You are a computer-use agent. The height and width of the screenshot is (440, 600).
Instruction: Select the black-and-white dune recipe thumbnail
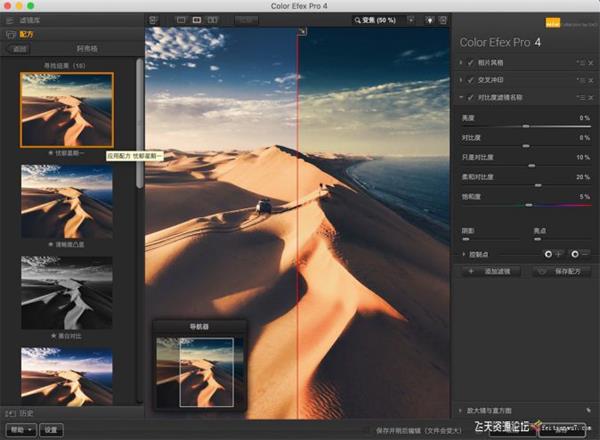(67, 292)
